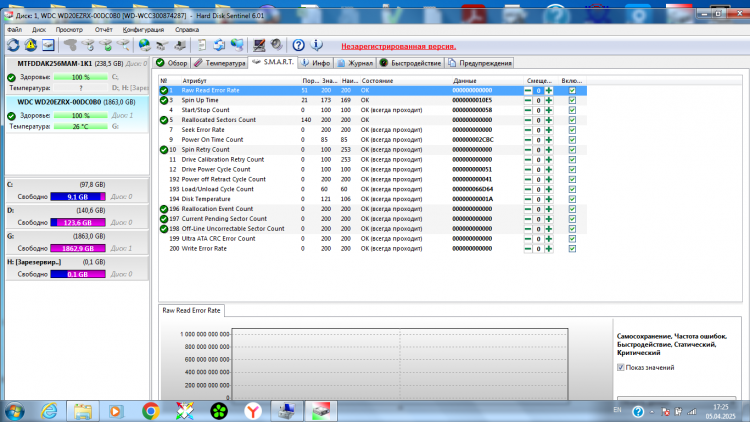Click green status icon of Raw Read Error Rate
This screenshot has width=750, height=422.
point(164,90)
